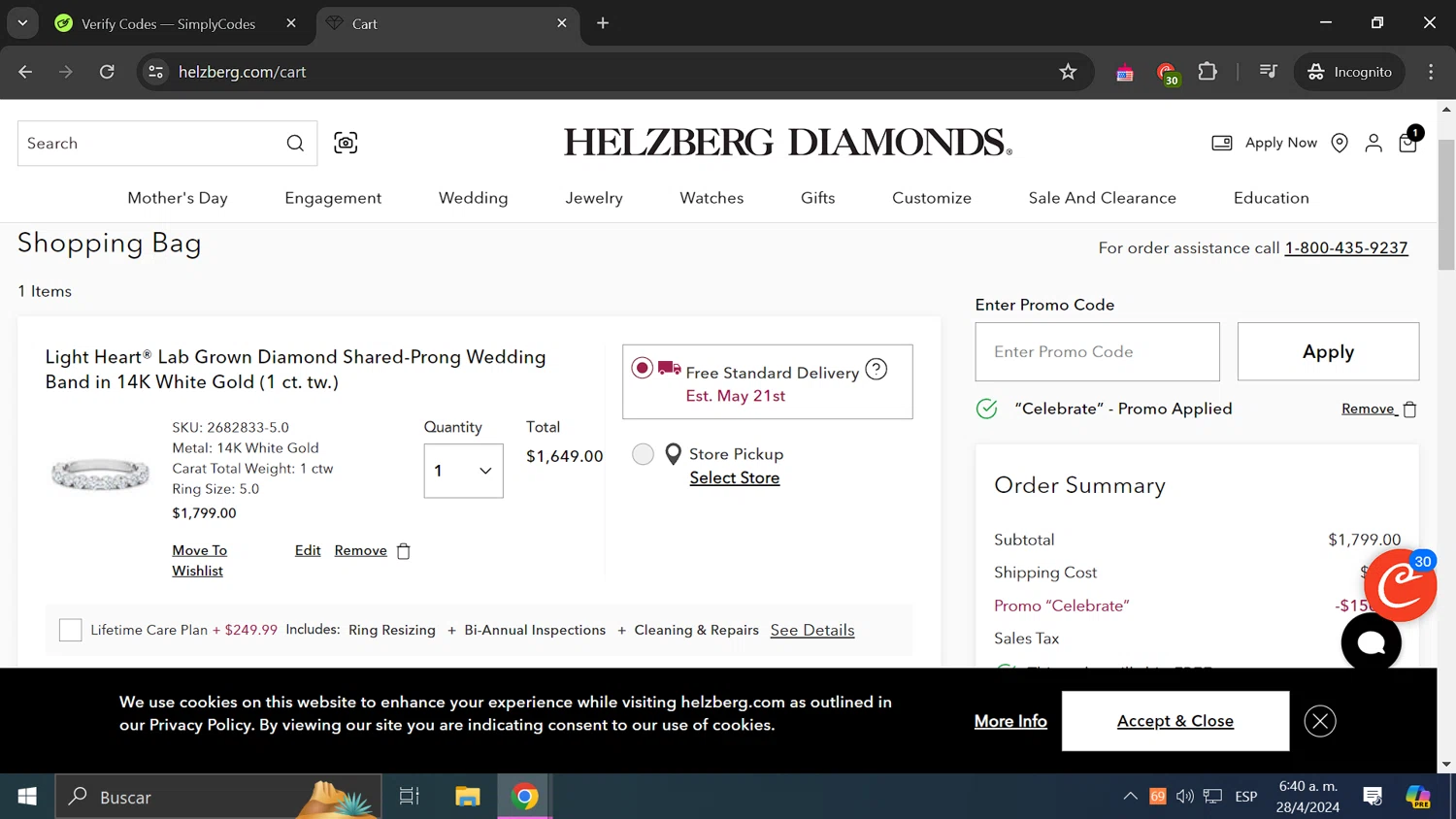1456x819 pixels.
Task: Open store locator pin icon
Action: [1340, 143]
